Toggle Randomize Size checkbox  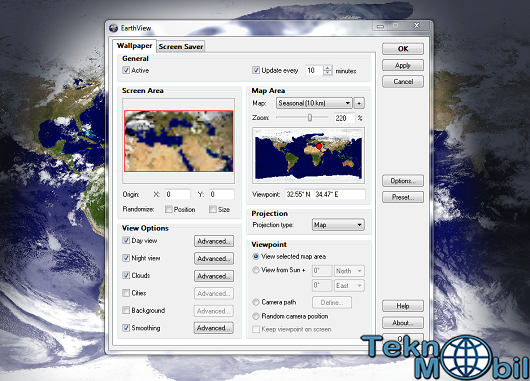(213, 209)
